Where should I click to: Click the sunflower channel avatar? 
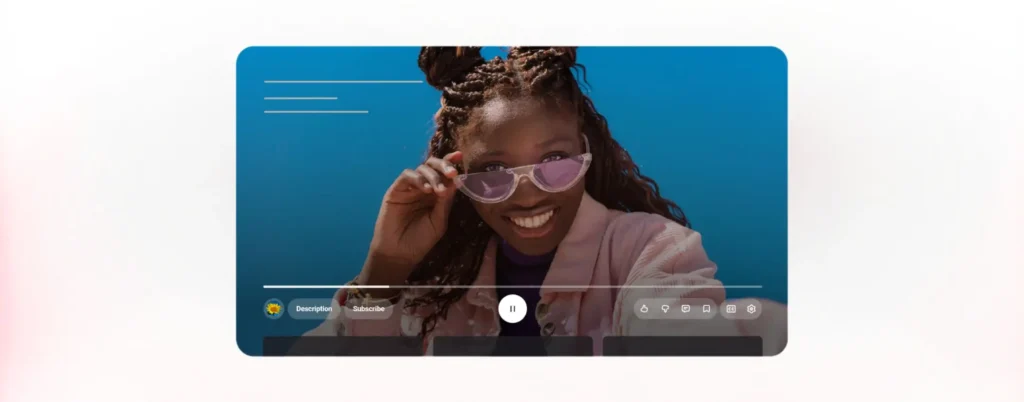273,309
